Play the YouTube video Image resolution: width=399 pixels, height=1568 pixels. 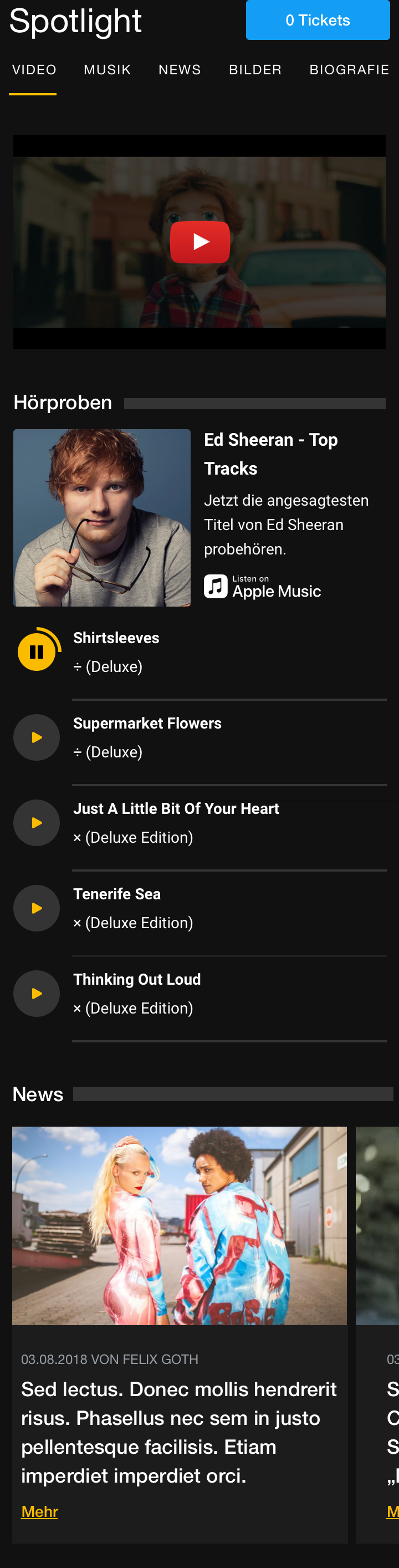click(199, 242)
